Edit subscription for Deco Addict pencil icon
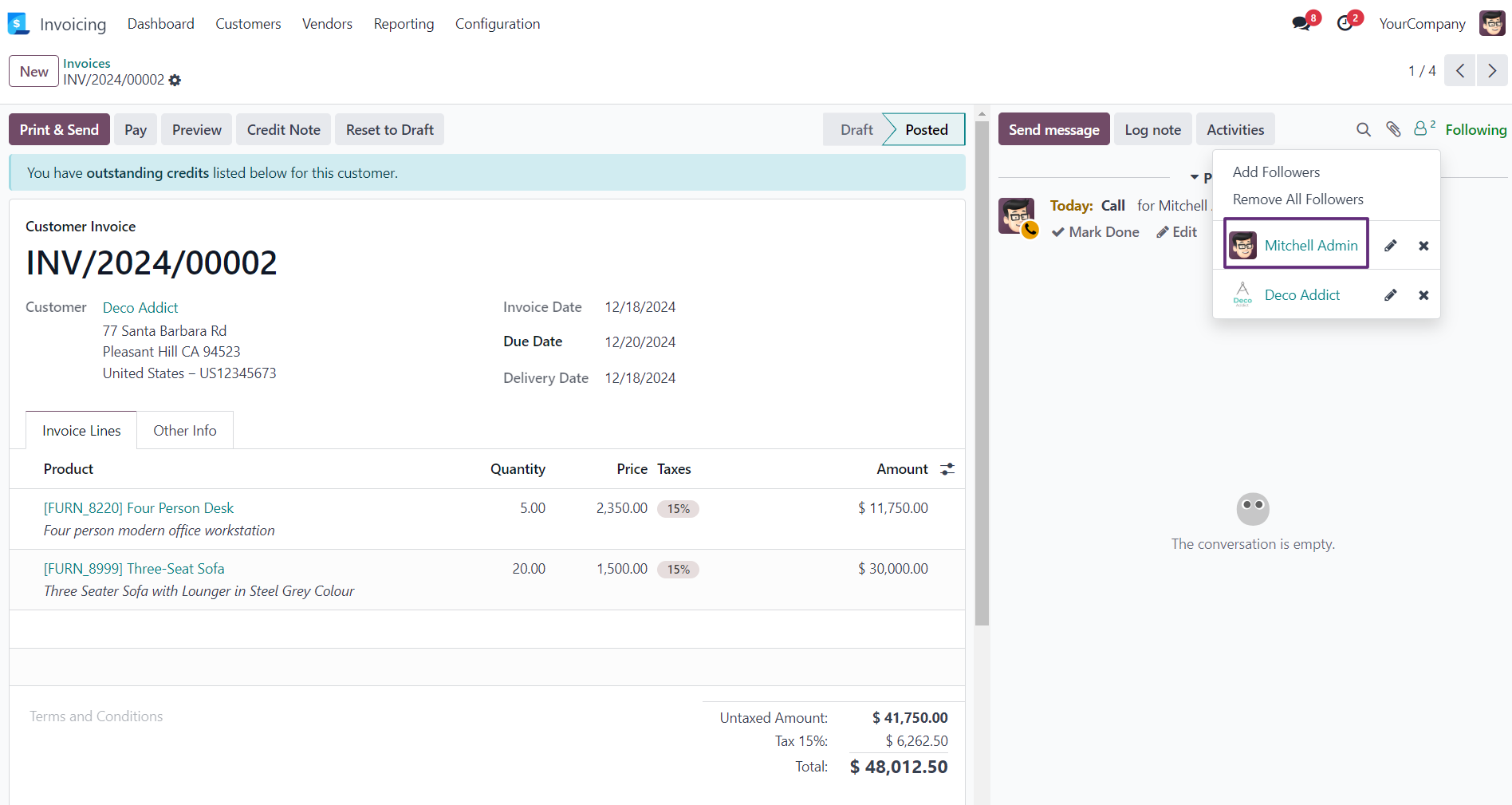Viewport: 1512px width, 805px height. [x=1391, y=295]
